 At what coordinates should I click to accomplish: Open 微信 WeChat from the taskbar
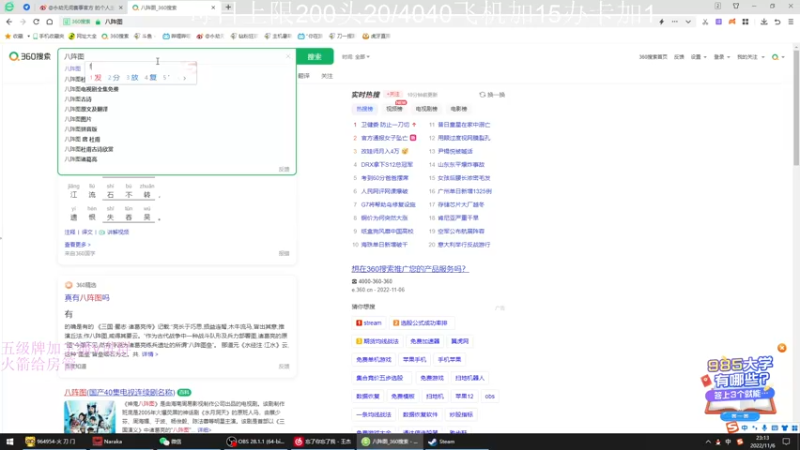tap(170, 442)
